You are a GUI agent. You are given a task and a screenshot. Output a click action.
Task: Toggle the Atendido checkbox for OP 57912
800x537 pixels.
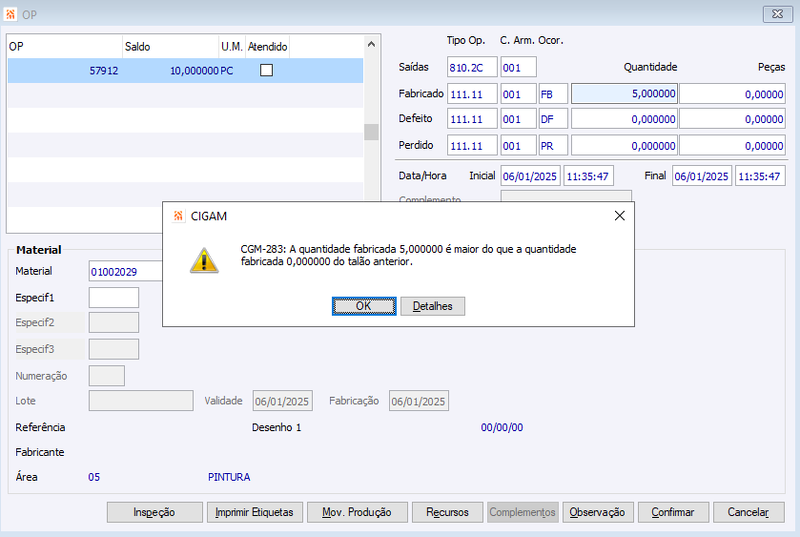point(266,70)
